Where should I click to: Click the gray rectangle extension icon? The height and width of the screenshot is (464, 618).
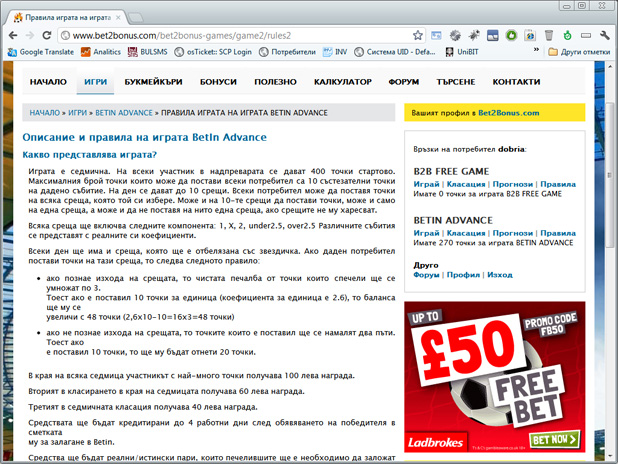click(586, 35)
